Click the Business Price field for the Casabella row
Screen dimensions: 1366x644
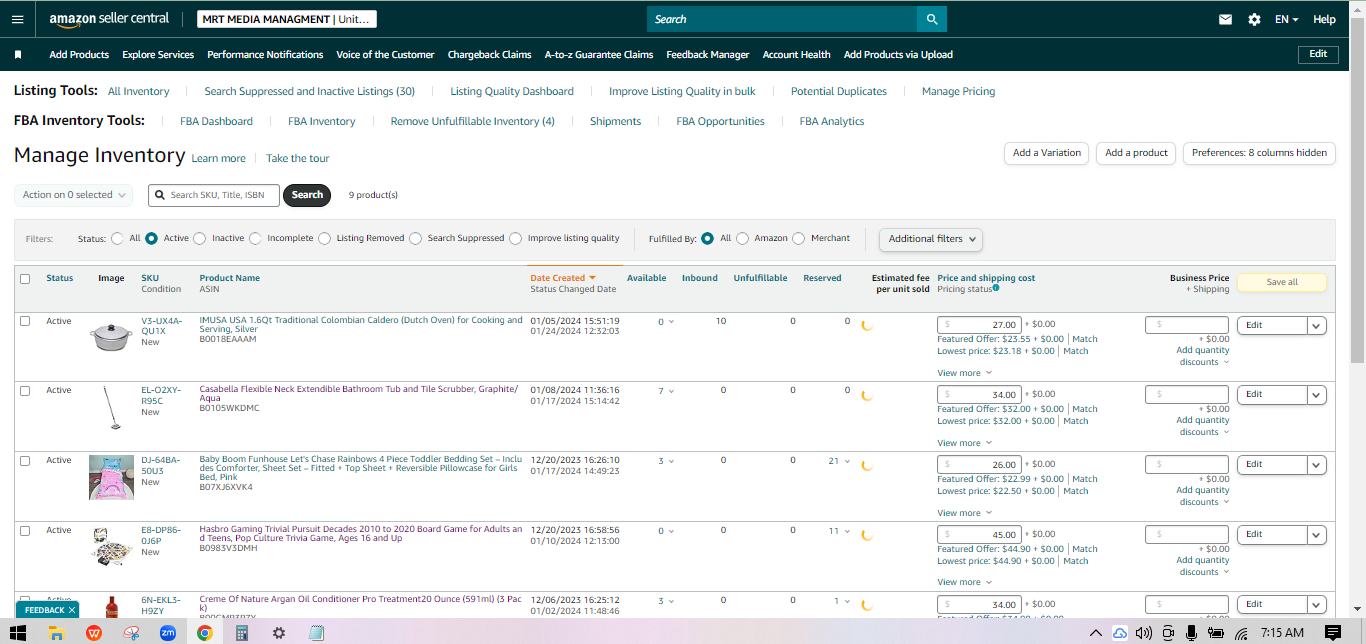(x=1186, y=395)
